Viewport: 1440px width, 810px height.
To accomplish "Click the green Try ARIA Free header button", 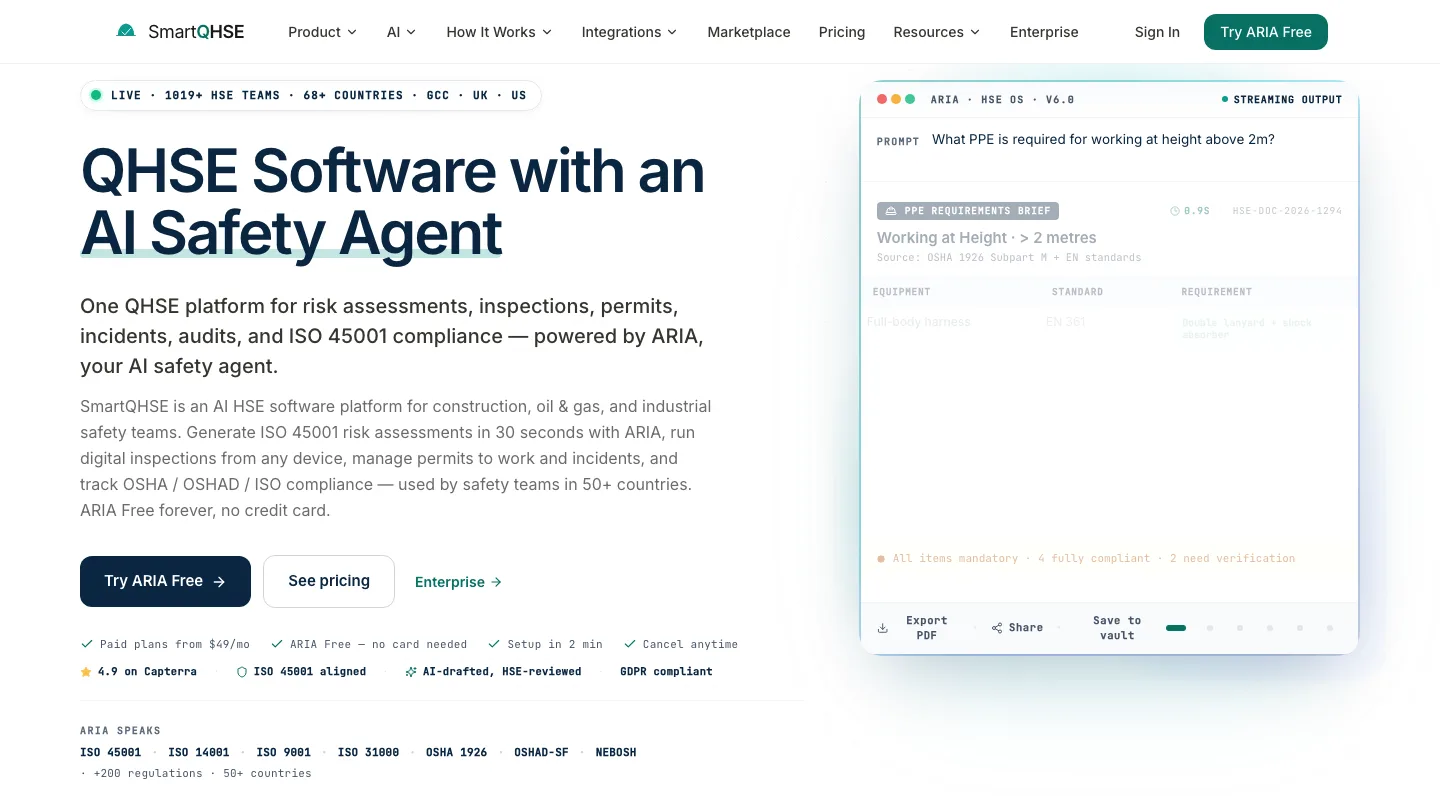I will [1266, 32].
